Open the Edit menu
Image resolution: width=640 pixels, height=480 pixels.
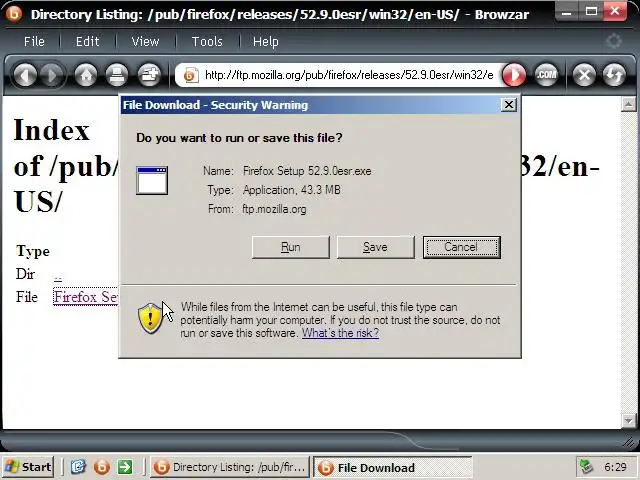pyautogui.click(x=87, y=42)
